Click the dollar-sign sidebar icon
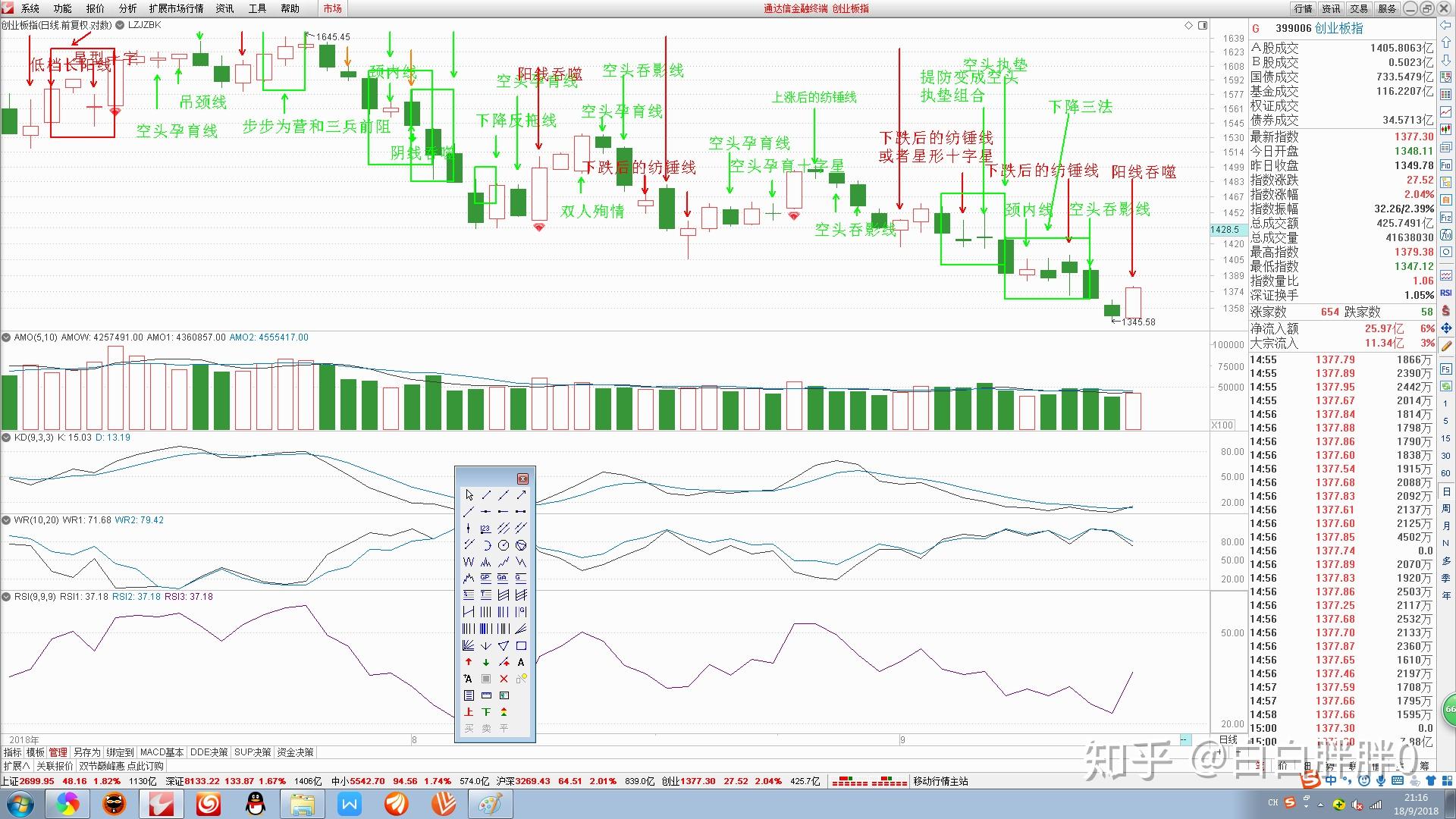Screen dimensions: 1456x819 click(x=1446, y=310)
